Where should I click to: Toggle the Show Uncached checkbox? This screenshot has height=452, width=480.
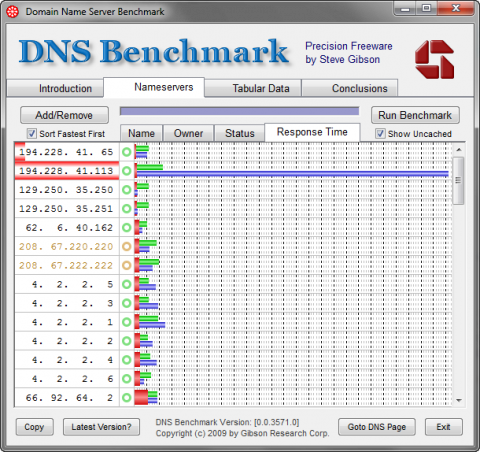[x=380, y=134]
